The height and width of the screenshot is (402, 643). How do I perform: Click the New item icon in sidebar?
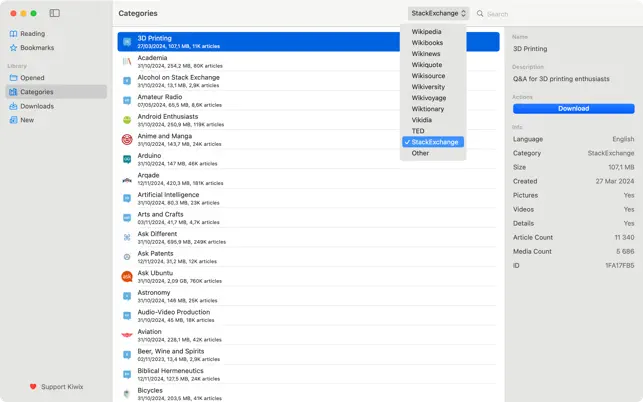pyautogui.click(x=14, y=120)
